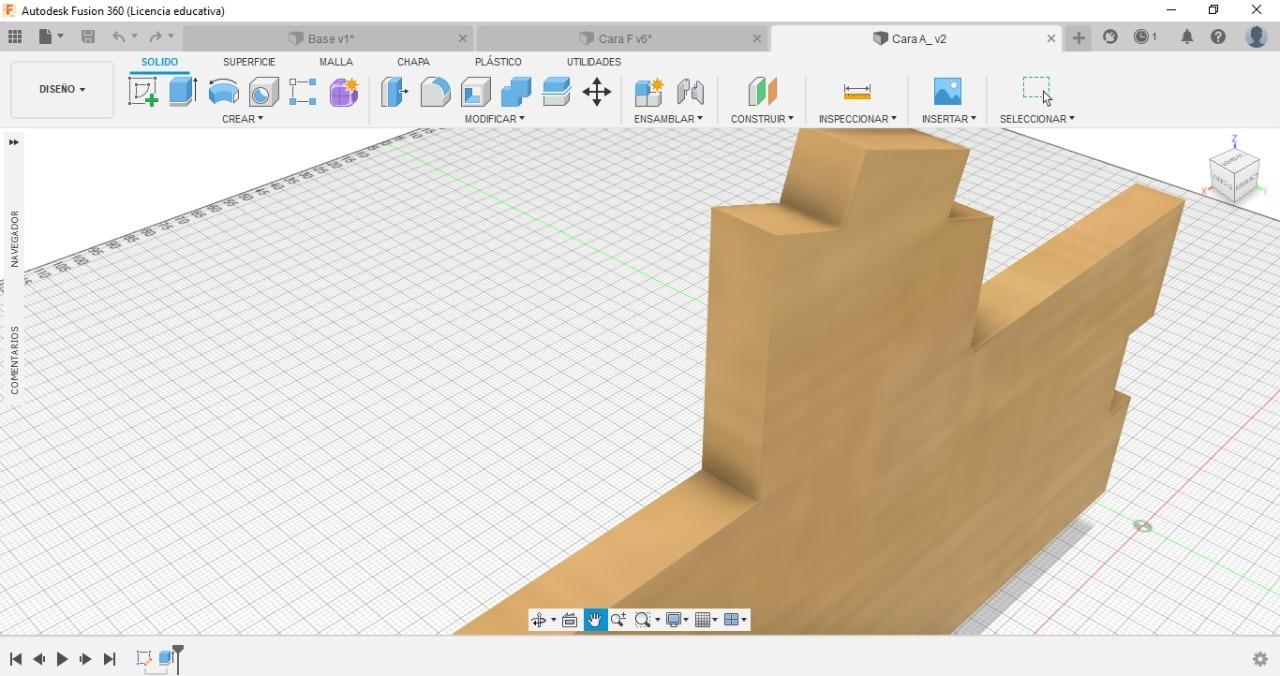Image resolution: width=1280 pixels, height=676 pixels.
Task: Switch to the MALLA tab
Action: point(336,62)
